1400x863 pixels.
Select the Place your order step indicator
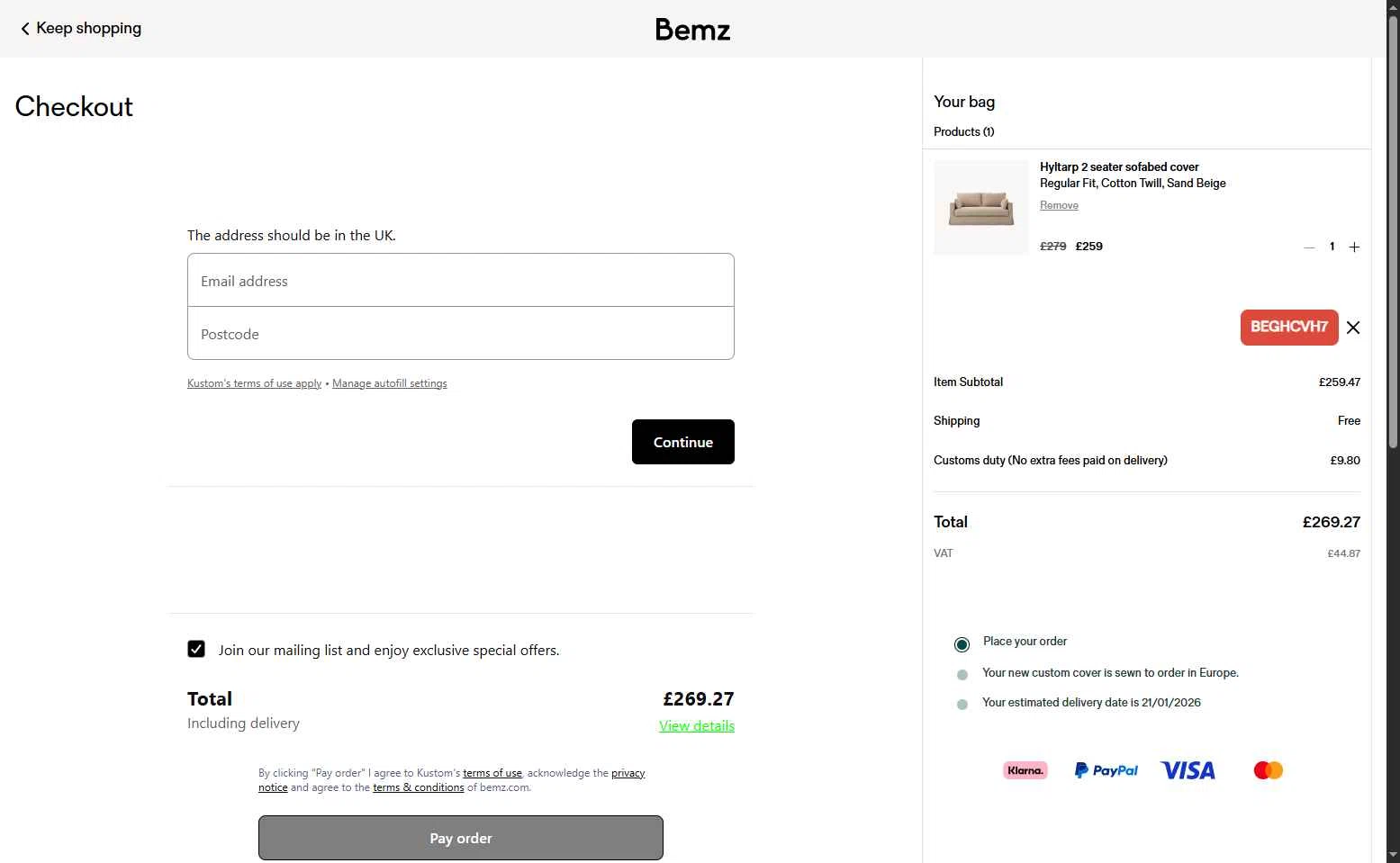coord(962,644)
